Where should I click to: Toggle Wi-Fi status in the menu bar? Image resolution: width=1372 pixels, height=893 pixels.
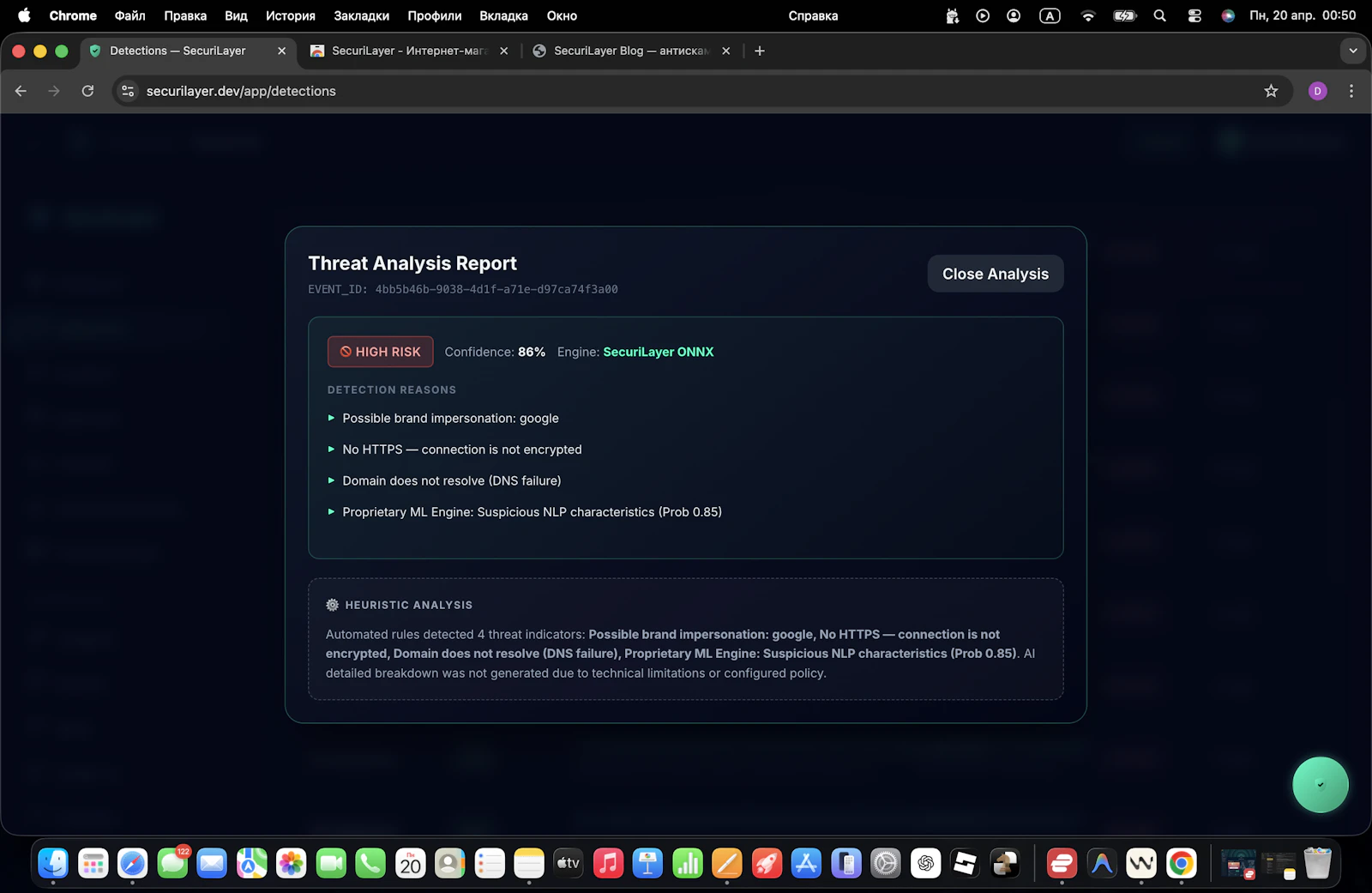coord(1087,15)
